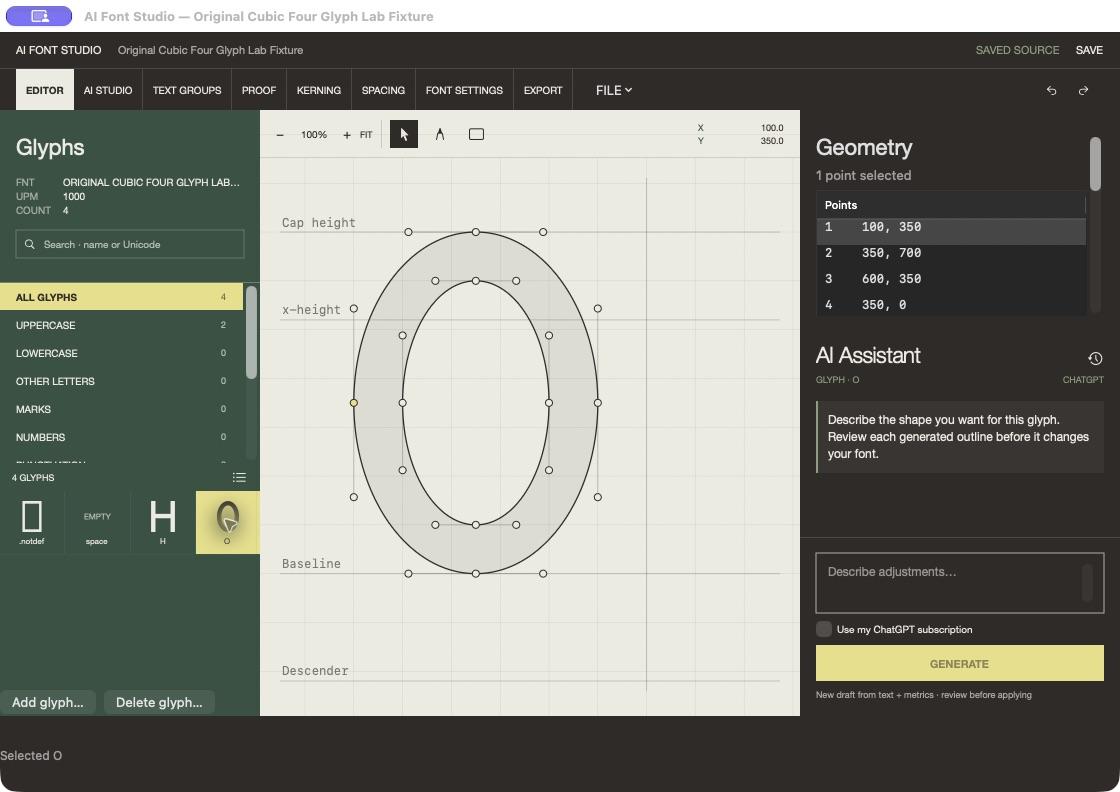Click the glyph category list scrollbar
1120x792 pixels.
click(251, 332)
